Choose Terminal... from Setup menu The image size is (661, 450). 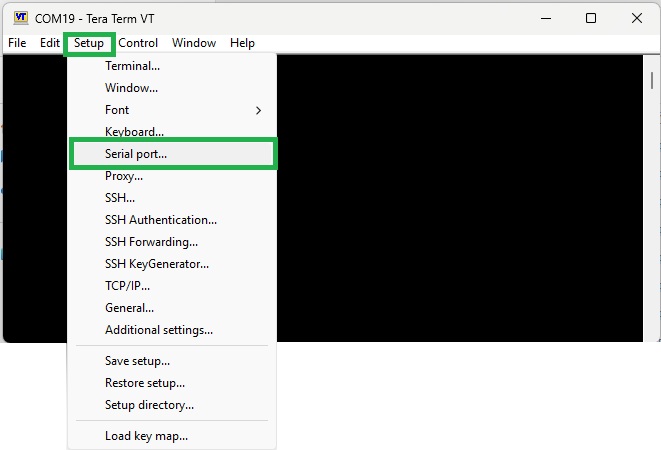(x=172, y=66)
